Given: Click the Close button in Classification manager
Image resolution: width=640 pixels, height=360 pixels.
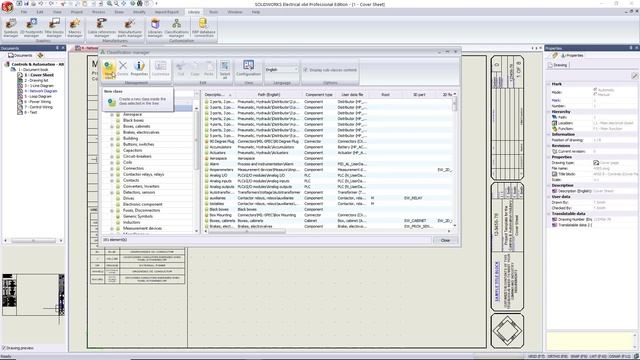Looking at the screenshot, I should [445, 240].
